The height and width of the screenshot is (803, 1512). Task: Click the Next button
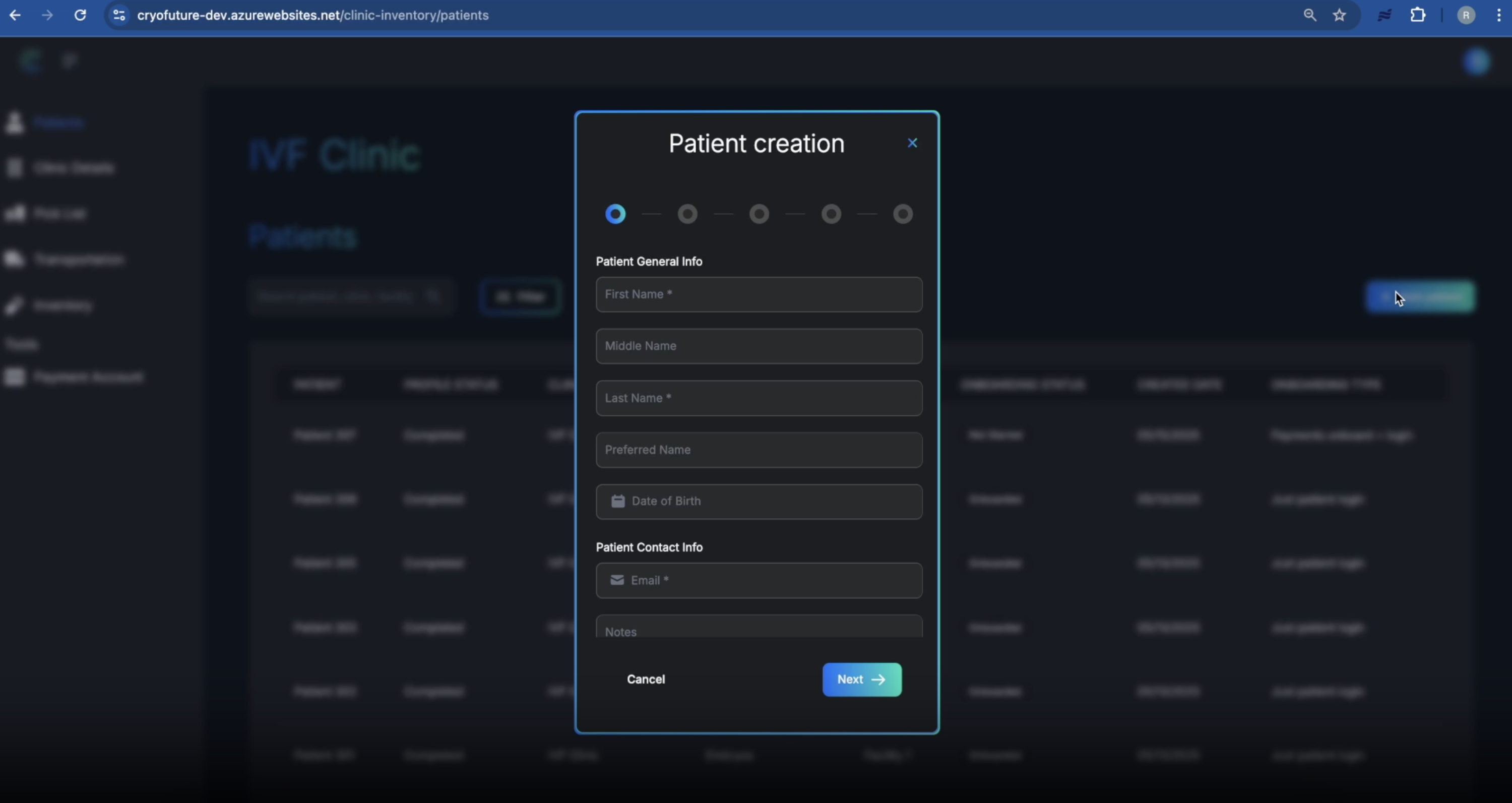tap(862, 680)
